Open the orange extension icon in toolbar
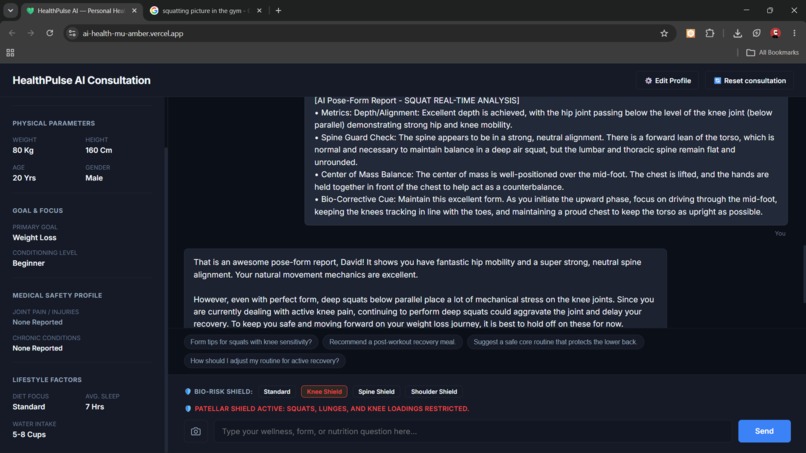Screen dimensions: 806x453 690,33
